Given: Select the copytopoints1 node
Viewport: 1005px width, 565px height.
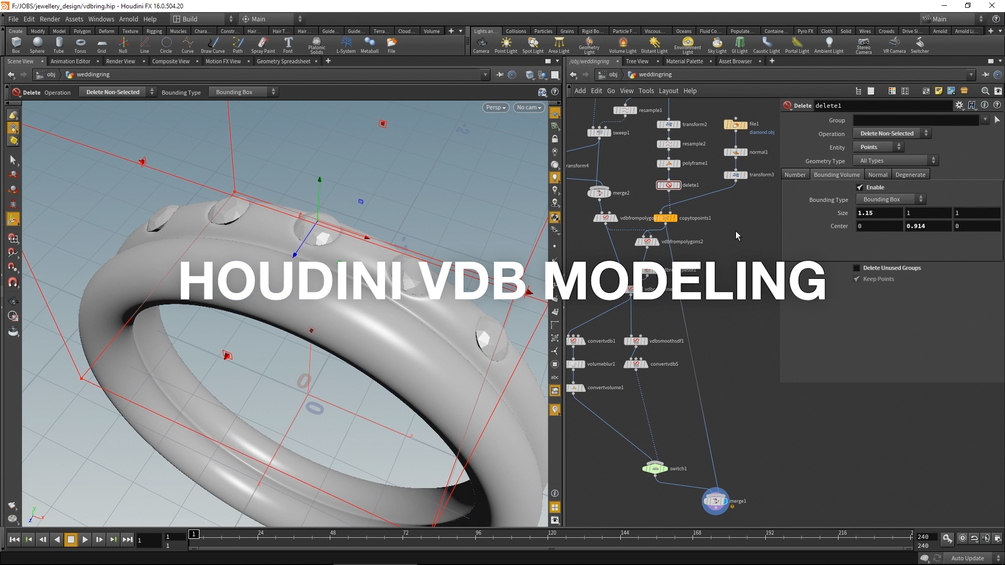Looking at the screenshot, I should [x=665, y=218].
